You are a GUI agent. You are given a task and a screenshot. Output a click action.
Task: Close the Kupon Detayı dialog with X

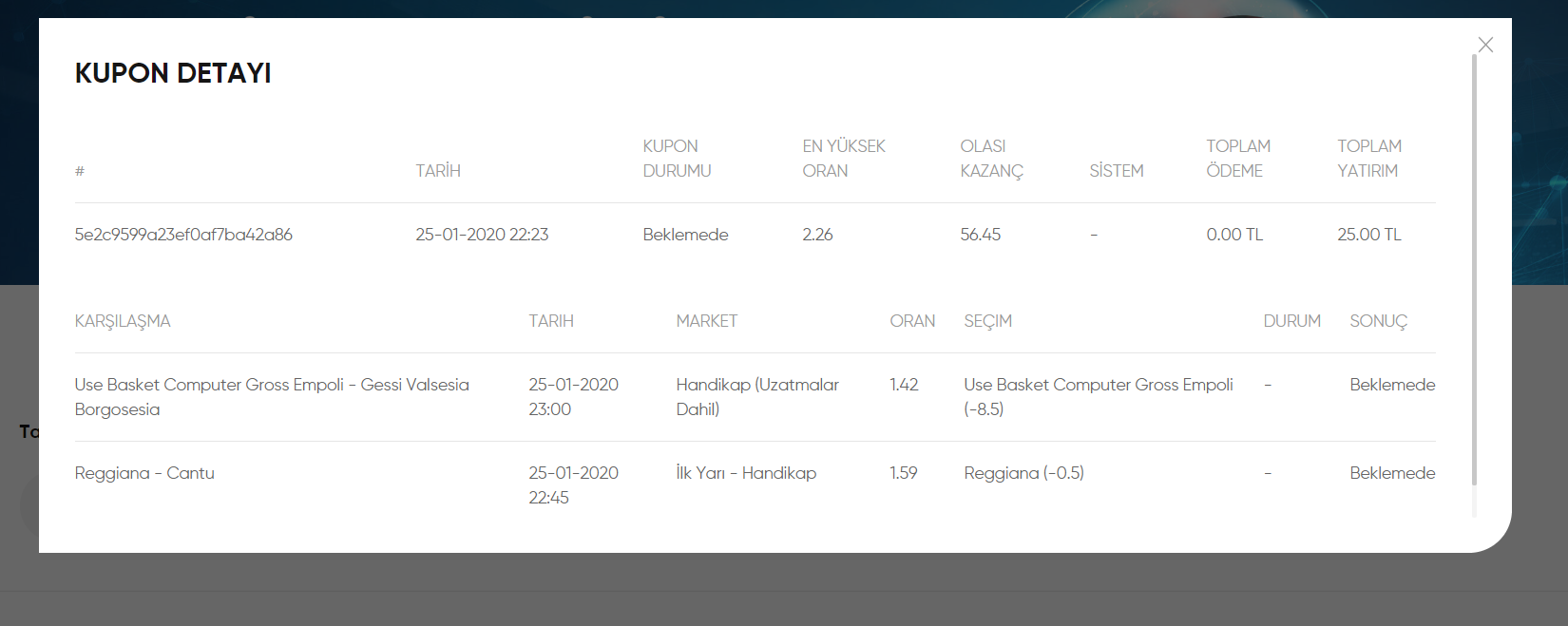[x=1485, y=45]
